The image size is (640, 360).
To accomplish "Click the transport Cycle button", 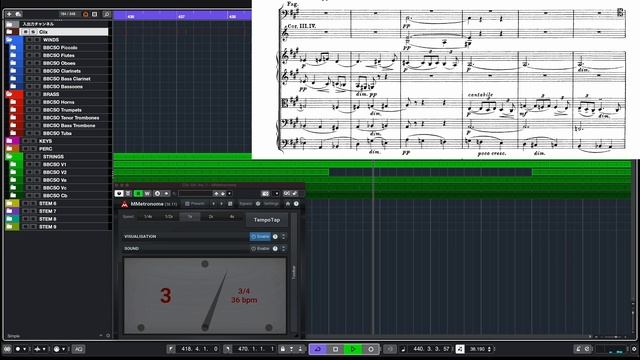I will pos(318,349).
